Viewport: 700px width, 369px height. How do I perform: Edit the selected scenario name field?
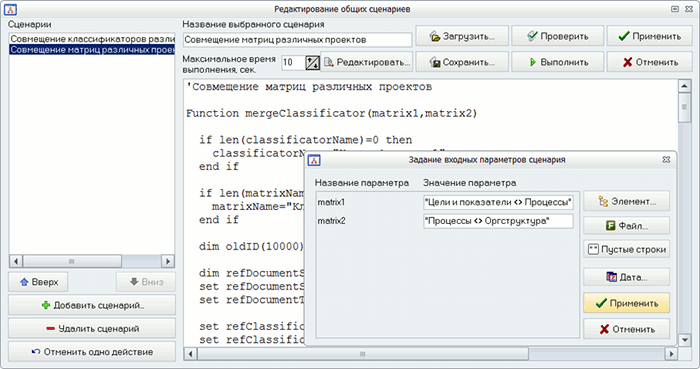point(297,40)
